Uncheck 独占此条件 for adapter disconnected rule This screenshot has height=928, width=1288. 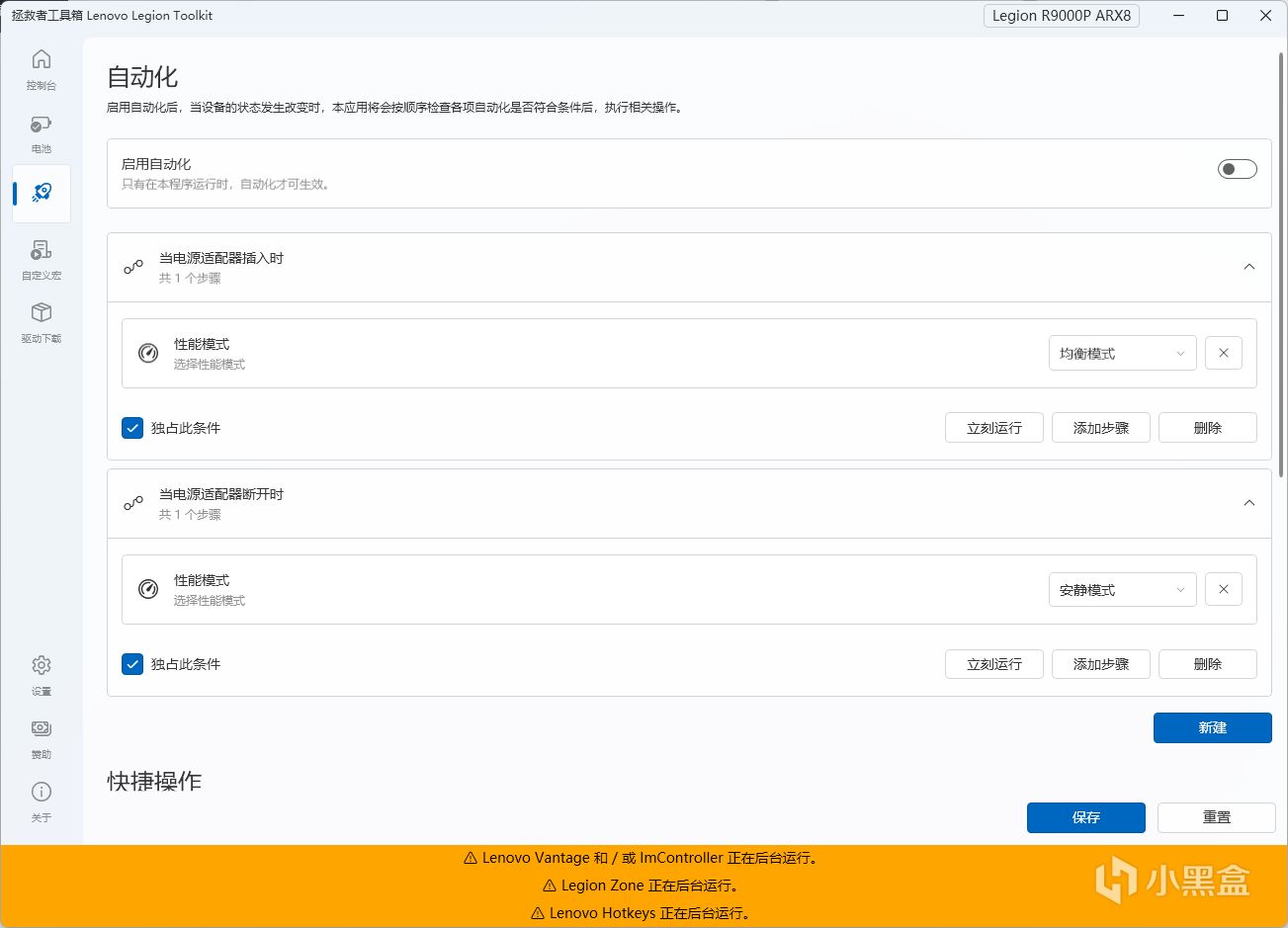(x=132, y=664)
